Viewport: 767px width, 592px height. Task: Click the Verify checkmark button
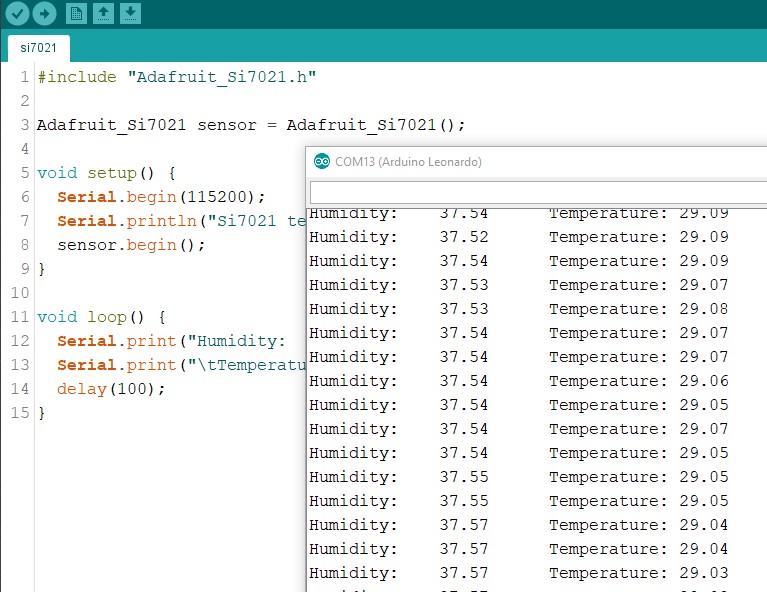pyautogui.click(x=17, y=13)
